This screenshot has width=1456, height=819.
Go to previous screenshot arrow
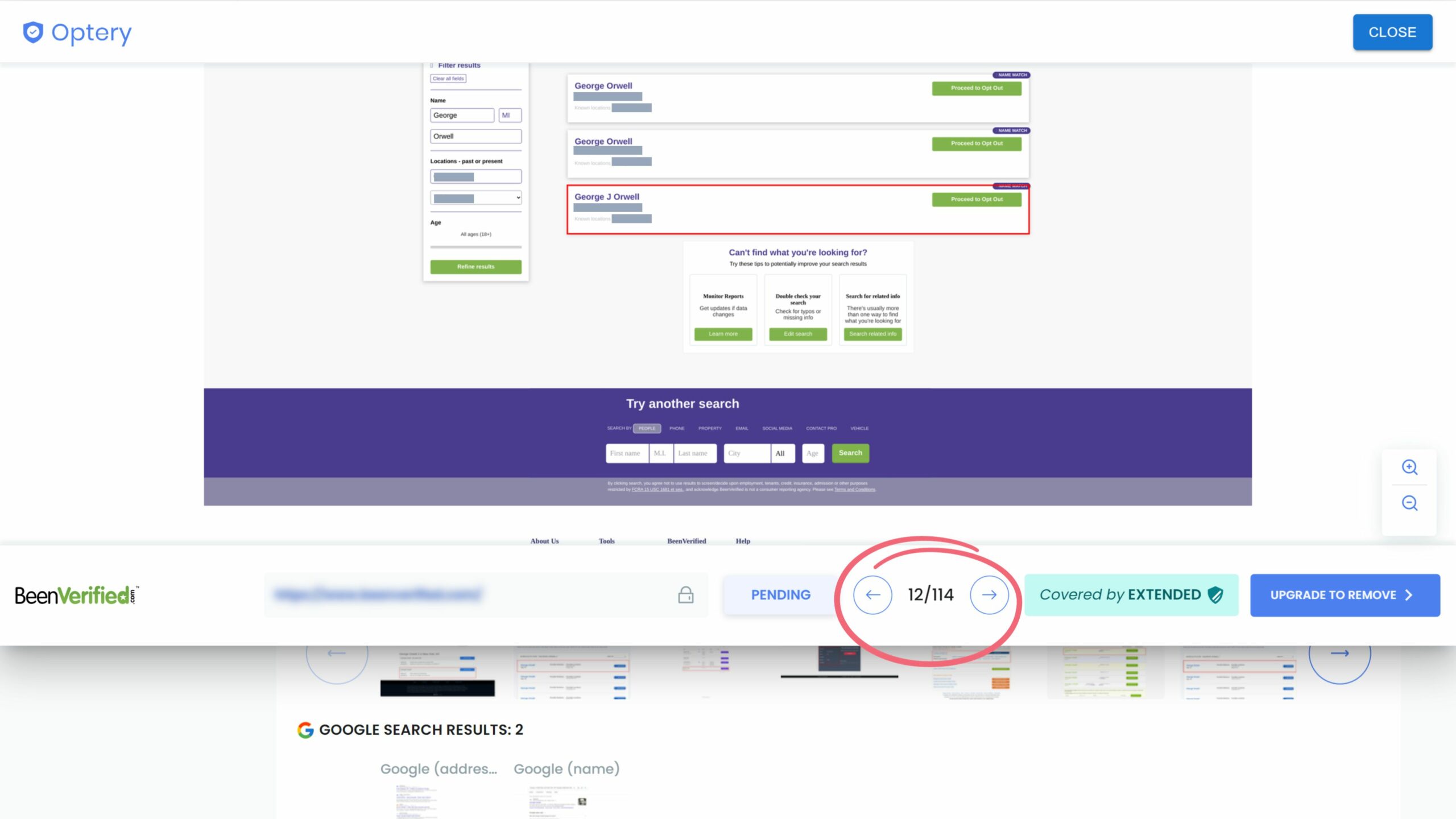872,595
